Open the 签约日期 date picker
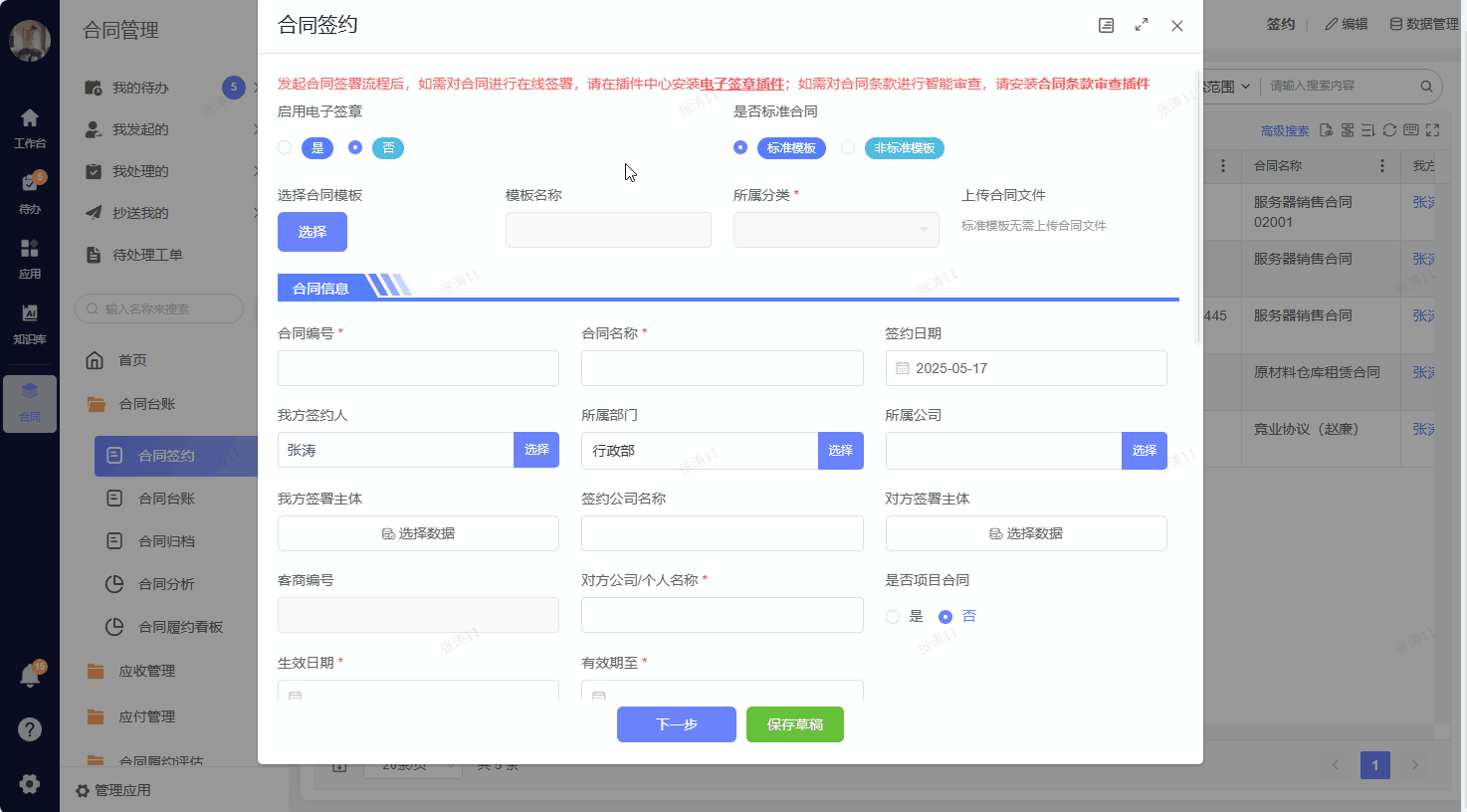 pos(1025,368)
